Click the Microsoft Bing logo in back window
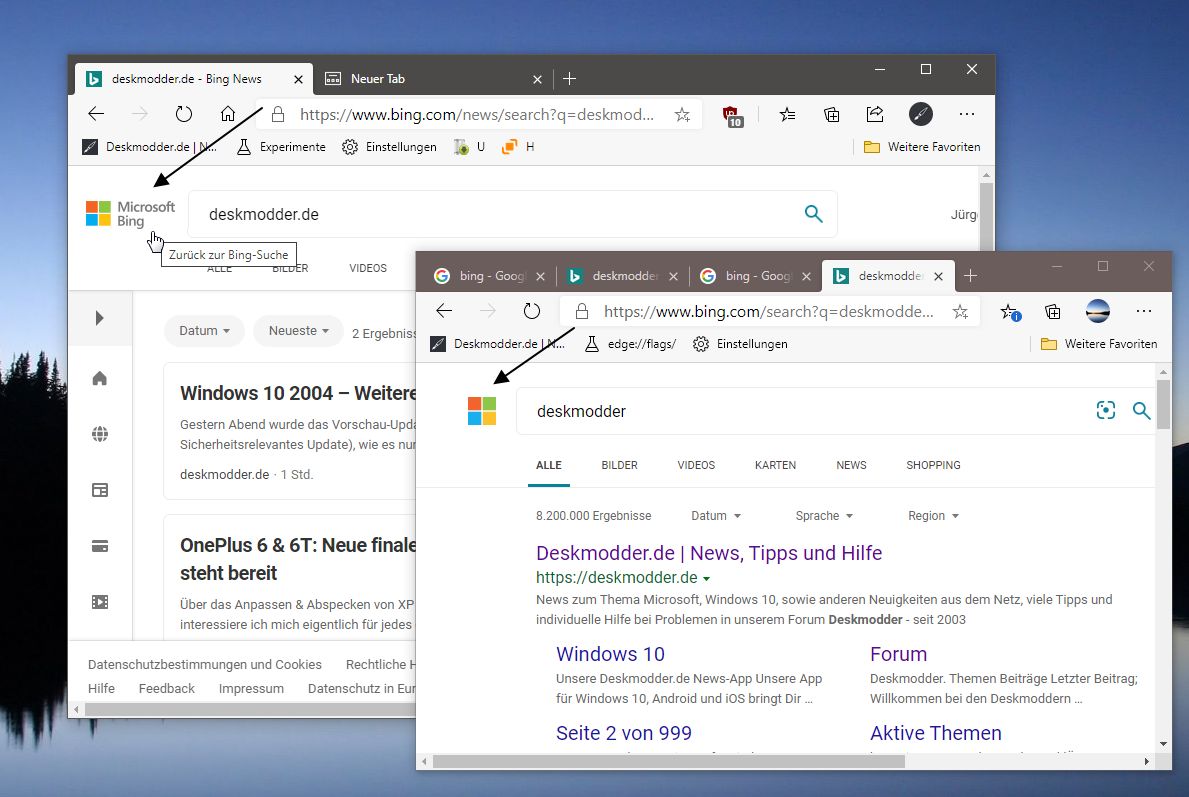1189x797 pixels. pos(130,214)
